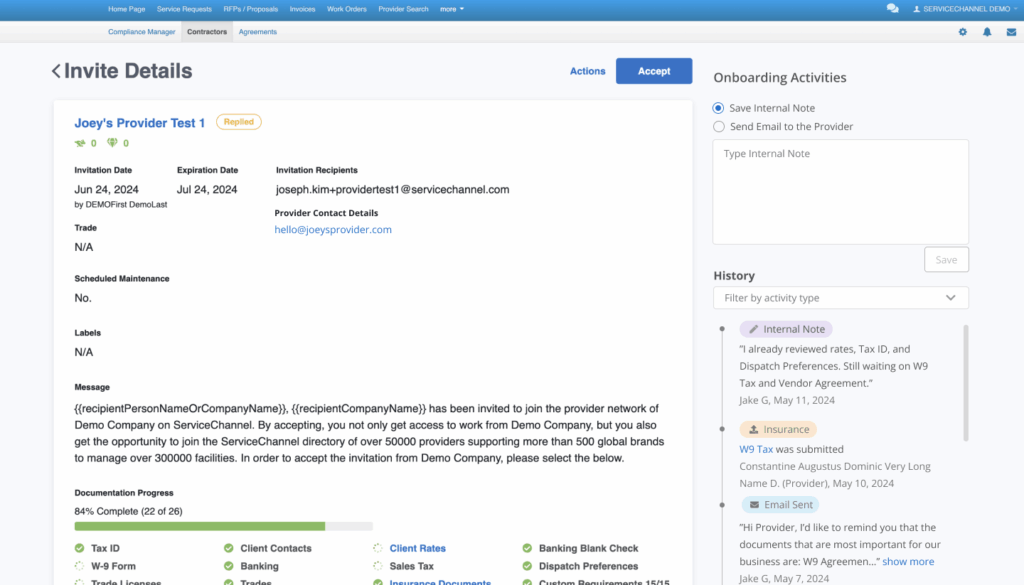This screenshot has width=1024, height=585.
Task: Select Send Email to the Provider option
Action: pyautogui.click(x=719, y=127)
